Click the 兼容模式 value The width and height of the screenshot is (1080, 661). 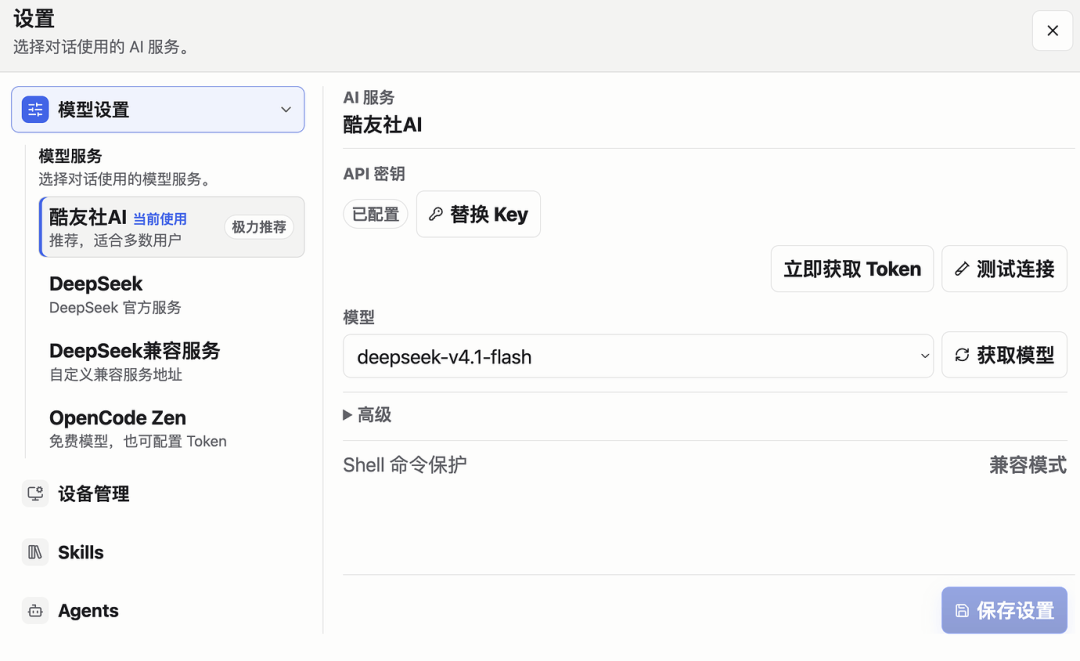point(1028,465)
